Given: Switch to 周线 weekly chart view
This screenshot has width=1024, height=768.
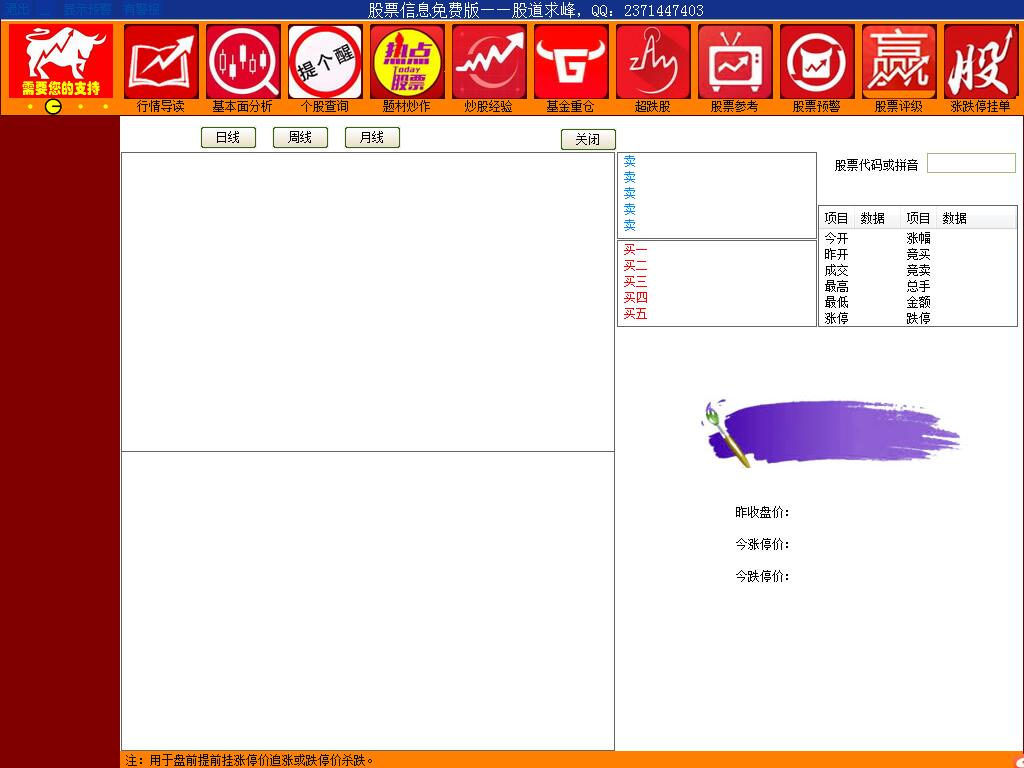Looking at the screenshot, I should 299,137.
